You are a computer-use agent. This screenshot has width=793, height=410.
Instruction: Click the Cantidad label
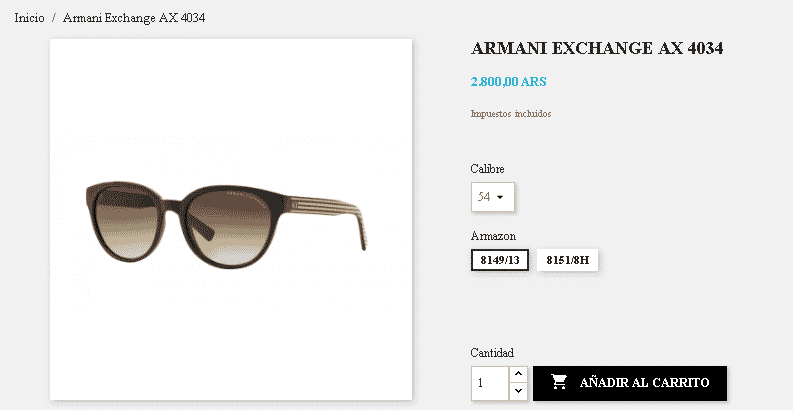492,352
